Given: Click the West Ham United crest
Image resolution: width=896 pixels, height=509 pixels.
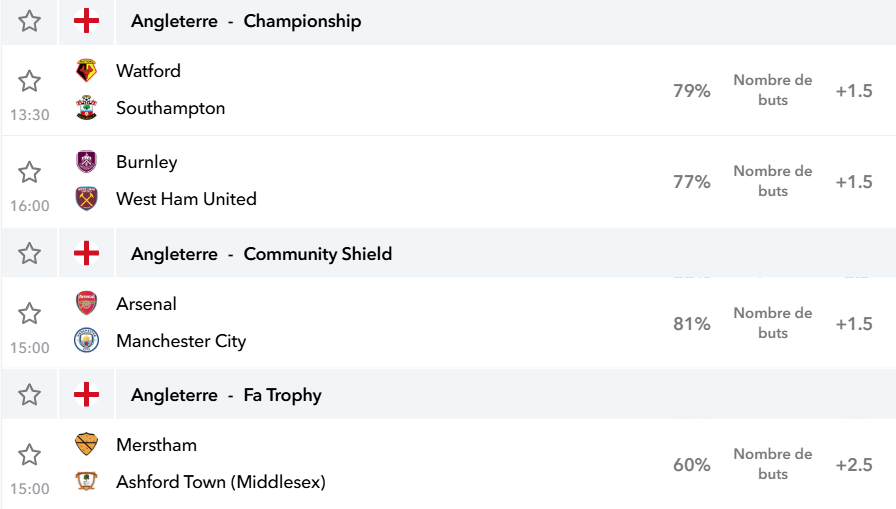Looking at the screenshot, I should coord(86,199).
